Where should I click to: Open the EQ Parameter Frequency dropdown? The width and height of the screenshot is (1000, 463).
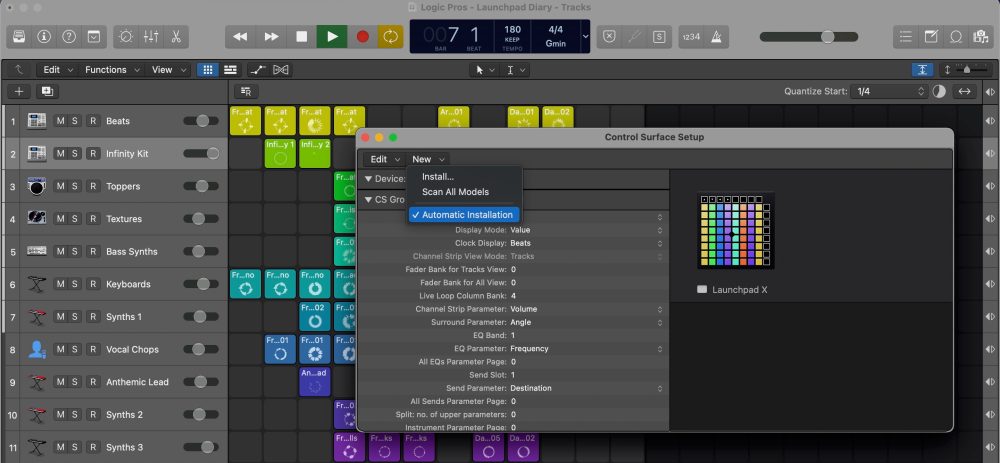pos(586,349)
